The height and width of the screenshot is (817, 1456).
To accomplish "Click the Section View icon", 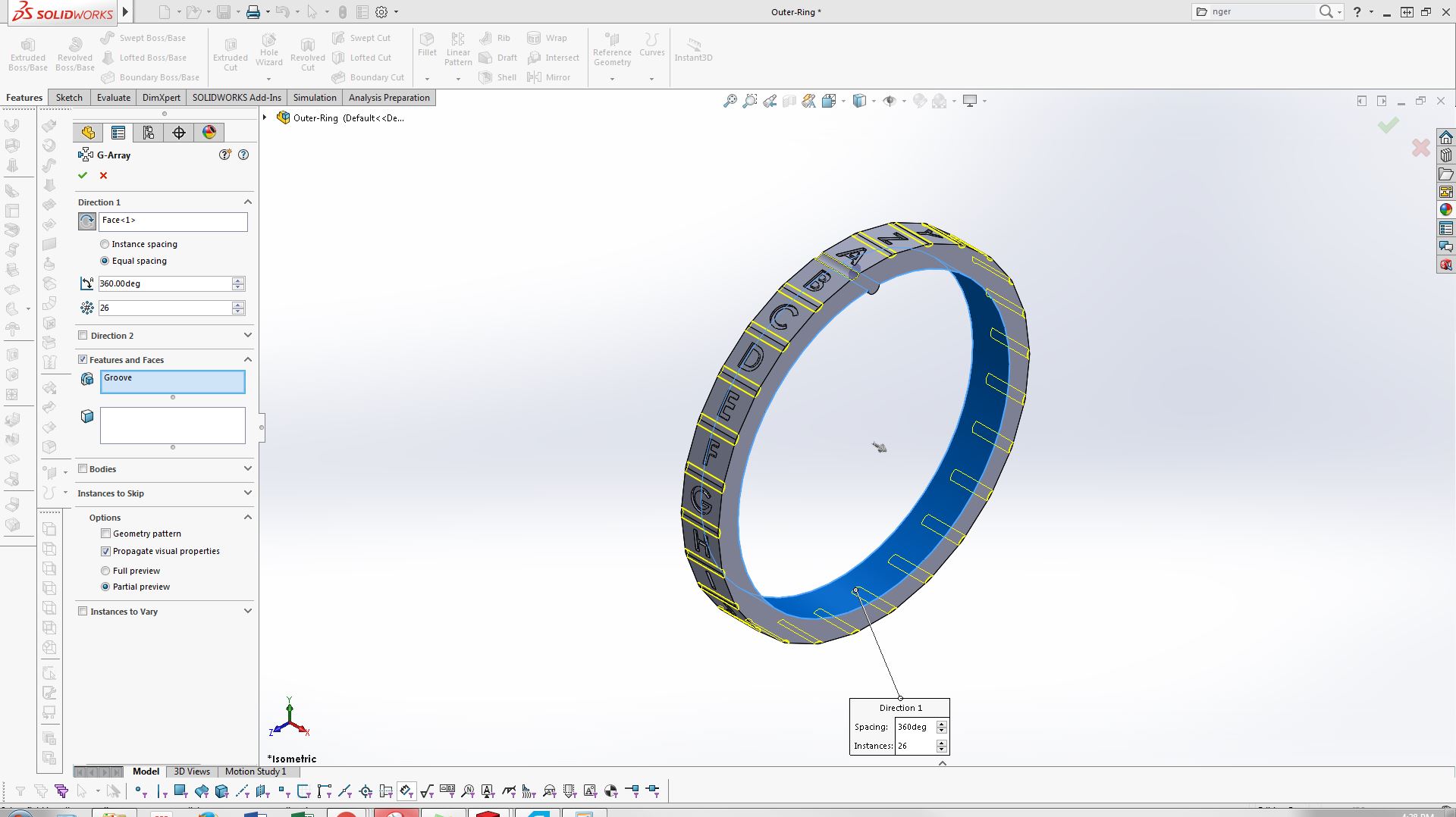I will click(x=789, y=101).
